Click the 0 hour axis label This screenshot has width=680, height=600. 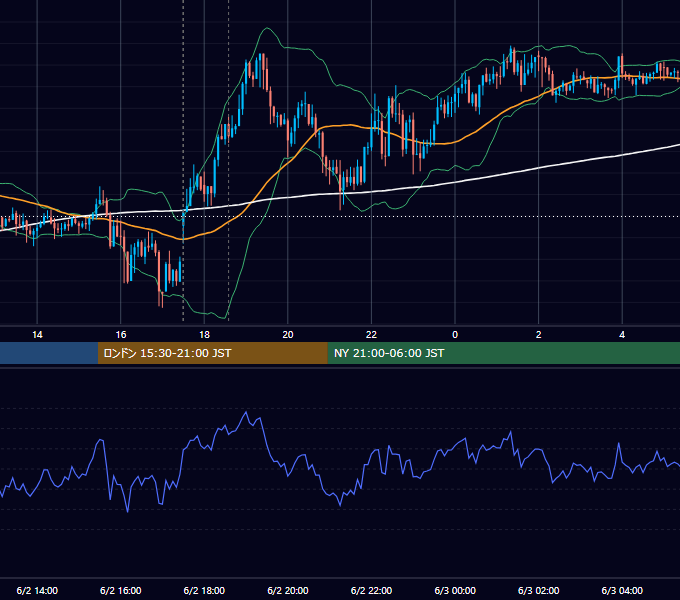[455, 335]
